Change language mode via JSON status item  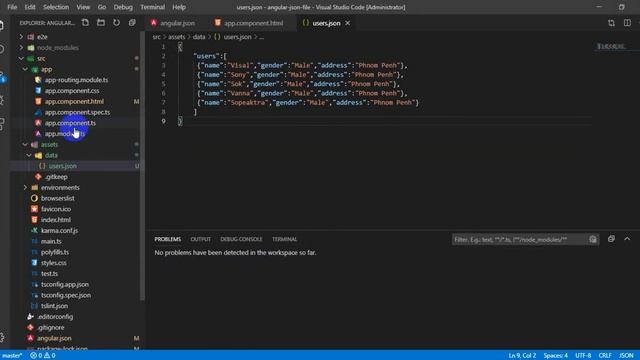pyautogui.click(x=626, y=356)
